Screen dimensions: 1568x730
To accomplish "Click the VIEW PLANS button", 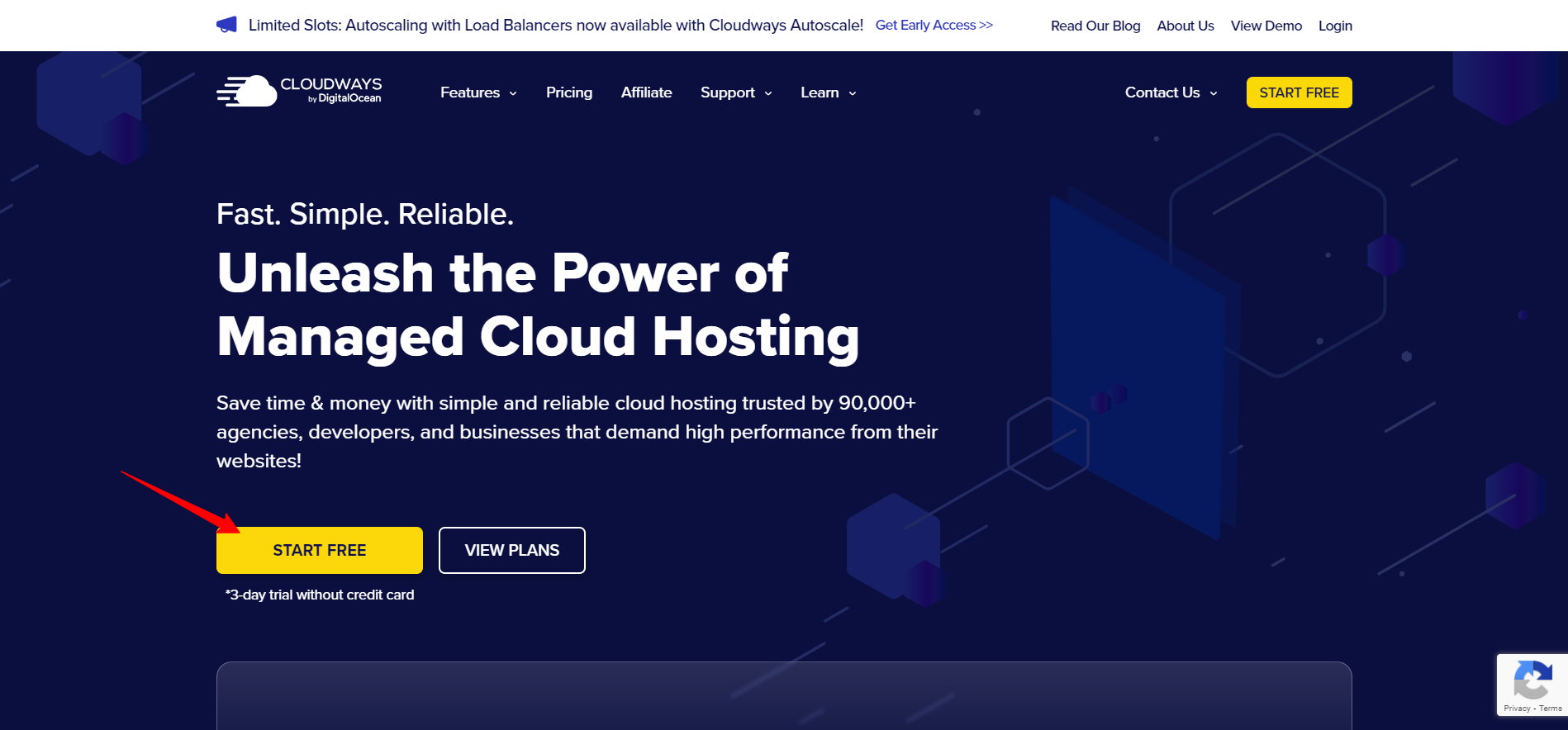I will (512, 550).
